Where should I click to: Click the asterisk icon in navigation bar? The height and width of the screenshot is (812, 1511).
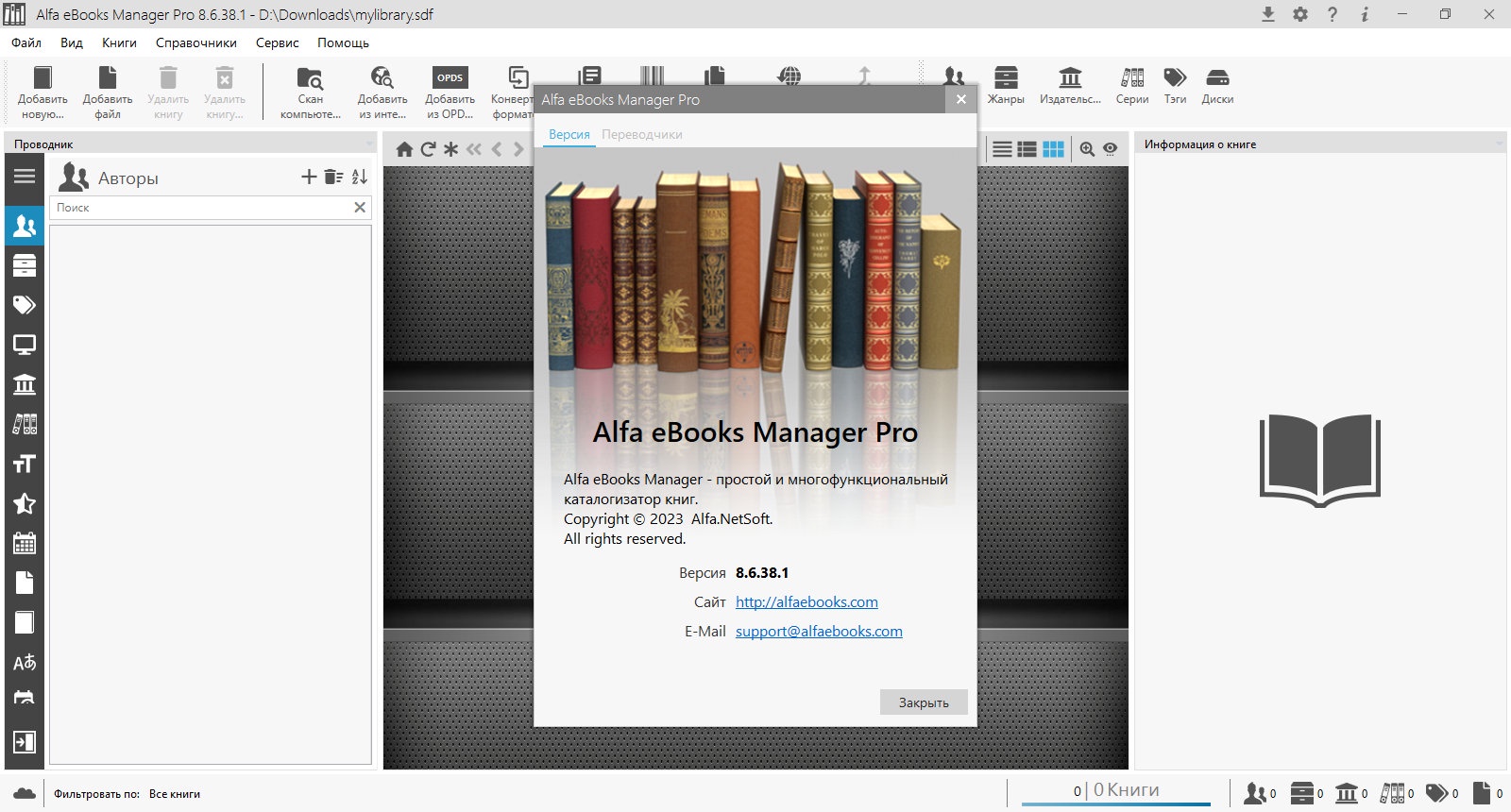[450, 149]
